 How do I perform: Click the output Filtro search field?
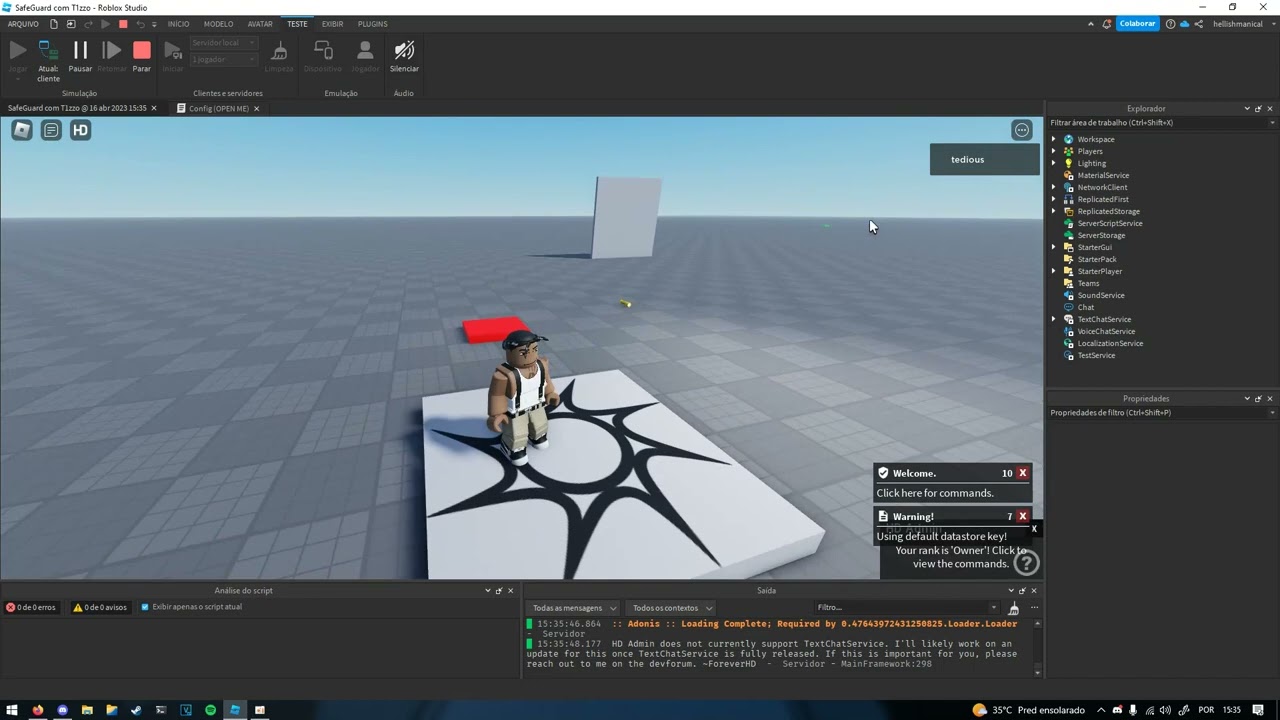pos(905,608)
